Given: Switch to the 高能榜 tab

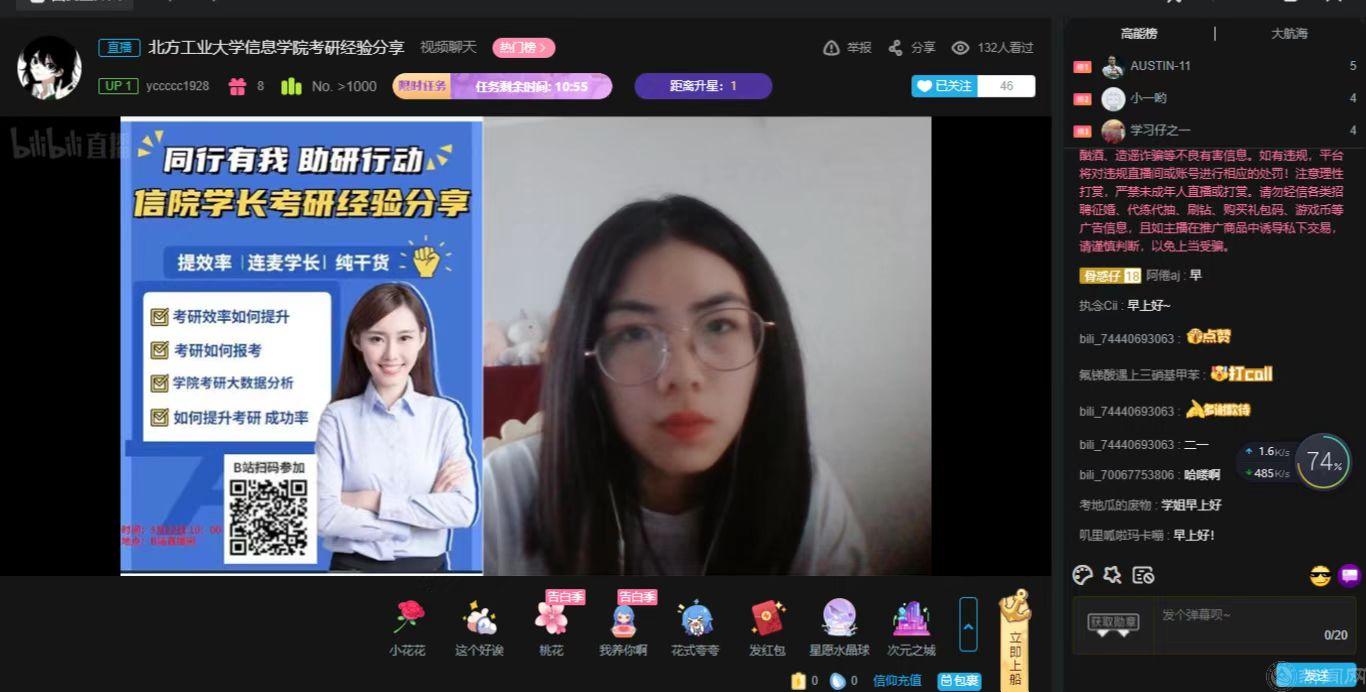Looking at the screenshot, I should click(1138, 34).
